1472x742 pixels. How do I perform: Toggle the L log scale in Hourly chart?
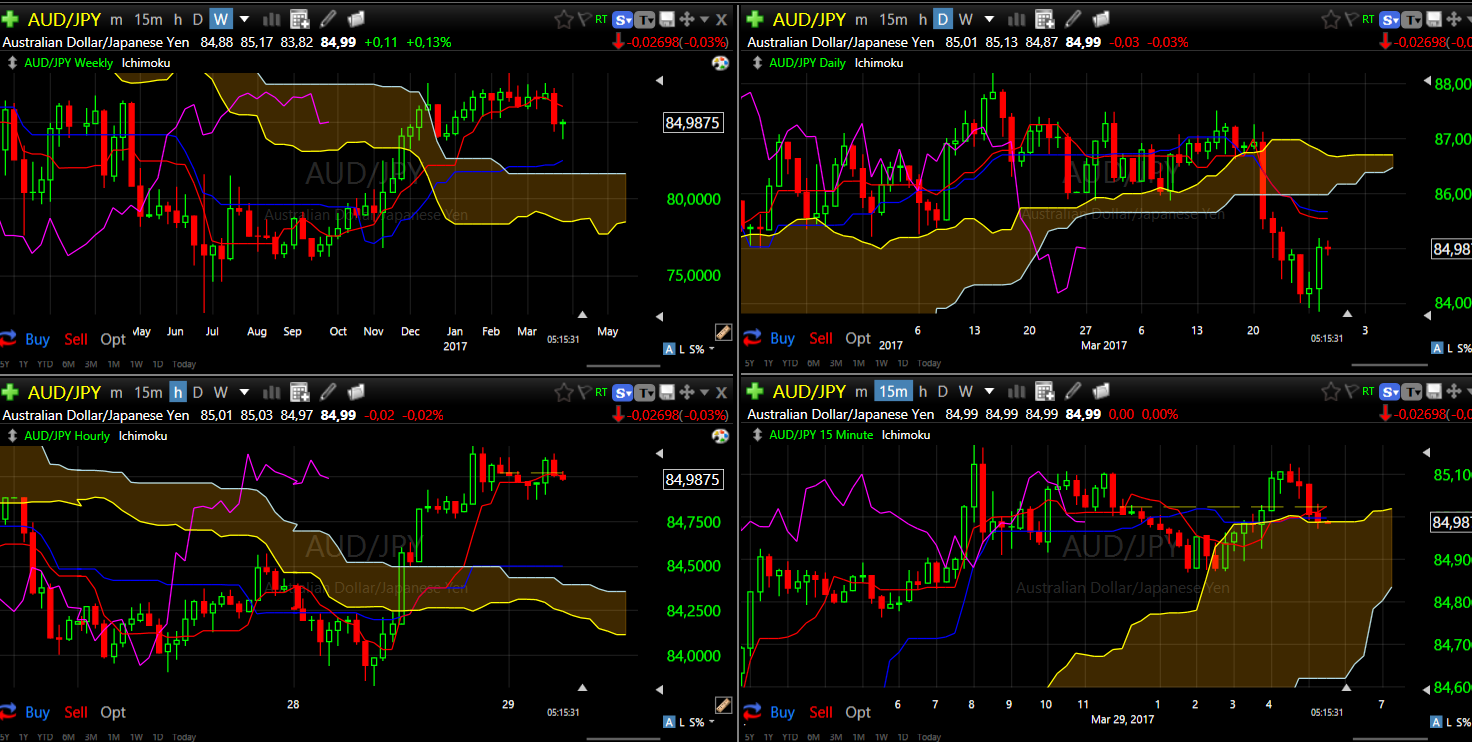click(x=683, y=721)
